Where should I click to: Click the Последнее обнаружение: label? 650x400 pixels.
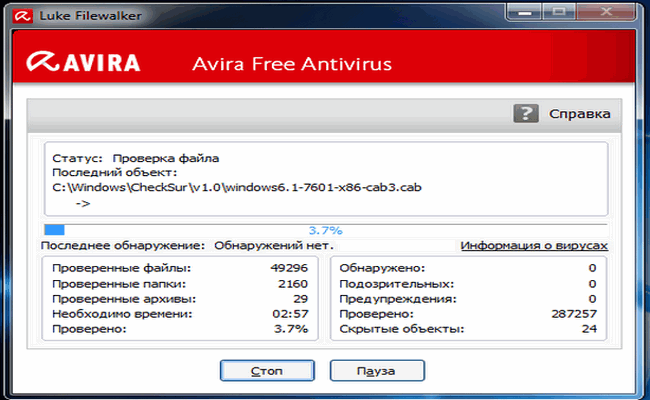pos(123,245)
